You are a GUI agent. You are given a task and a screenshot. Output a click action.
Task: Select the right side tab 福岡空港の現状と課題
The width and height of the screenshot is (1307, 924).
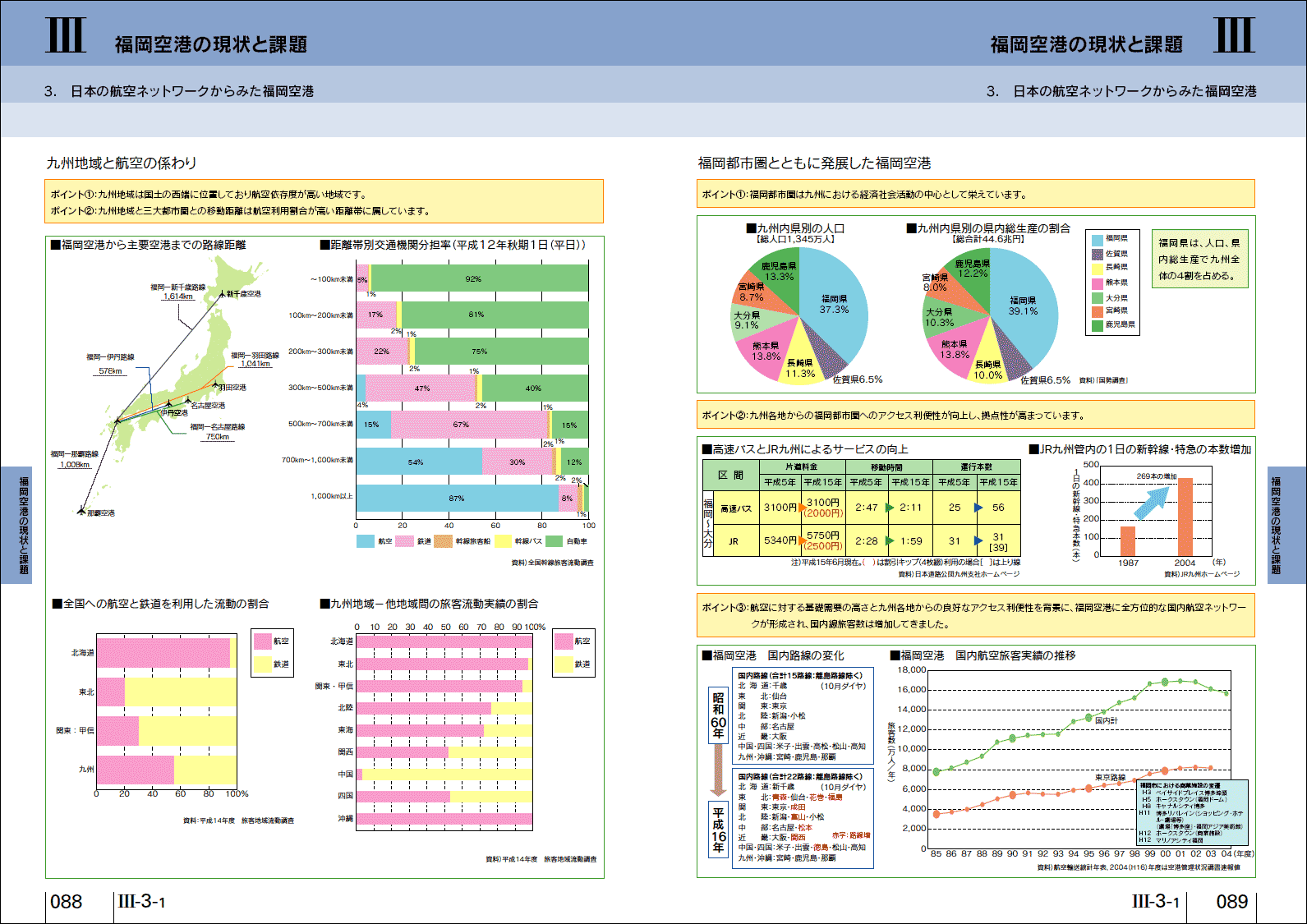[1287, 525]
